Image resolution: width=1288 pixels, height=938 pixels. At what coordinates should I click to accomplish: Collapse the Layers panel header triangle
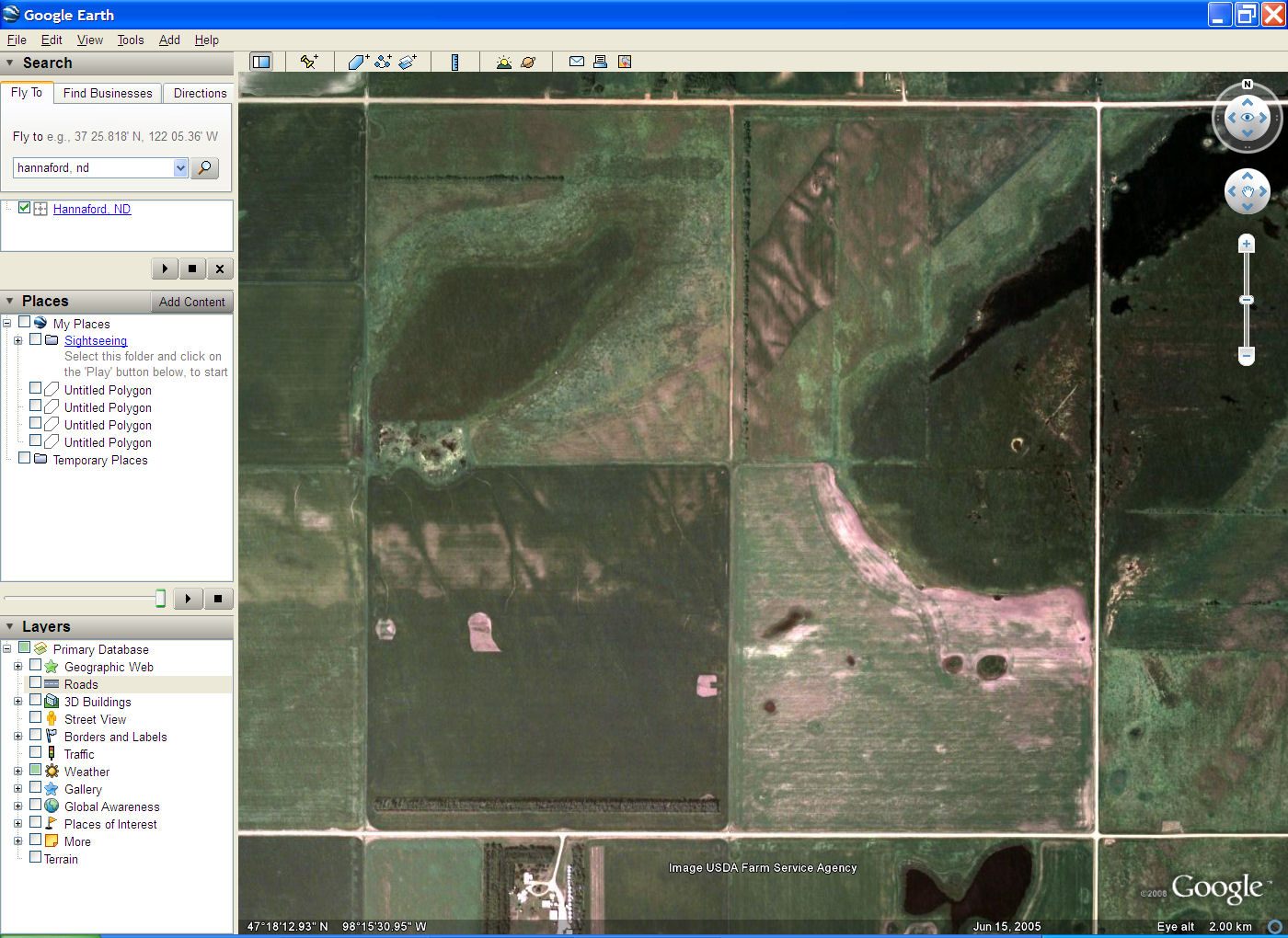pyautogui.click(x=10, y=626)
